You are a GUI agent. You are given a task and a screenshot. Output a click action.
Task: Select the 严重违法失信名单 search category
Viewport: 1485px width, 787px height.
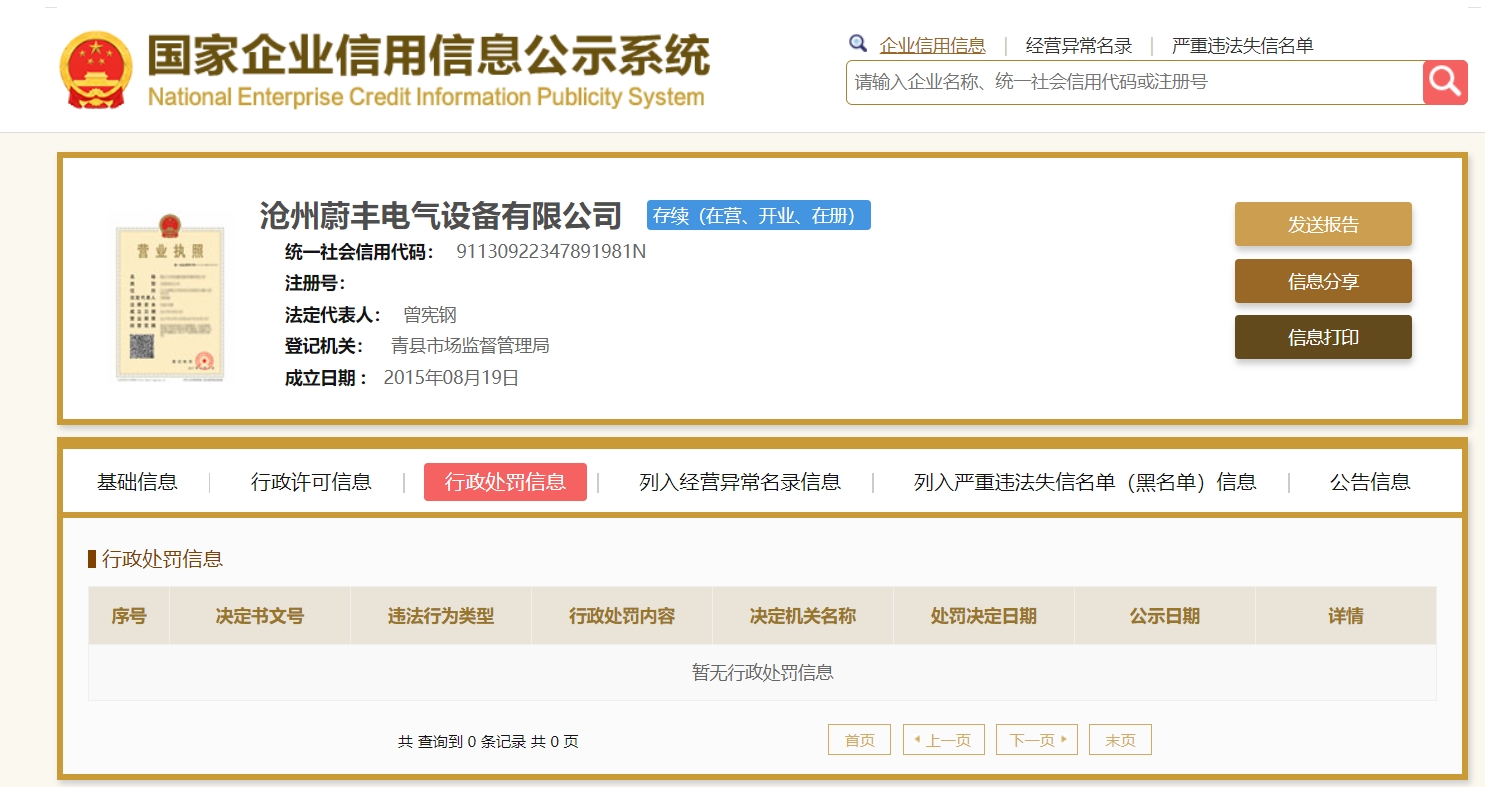click(1243, 45)
